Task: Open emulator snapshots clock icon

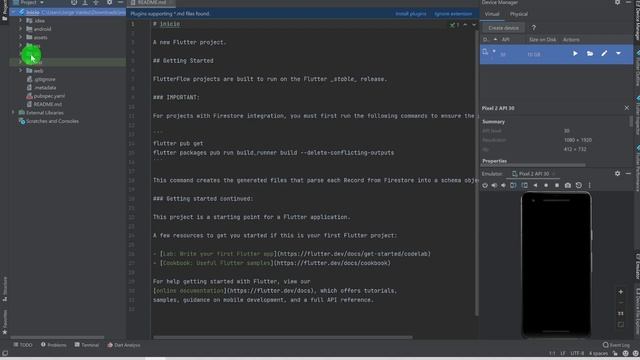Action: 579,185
